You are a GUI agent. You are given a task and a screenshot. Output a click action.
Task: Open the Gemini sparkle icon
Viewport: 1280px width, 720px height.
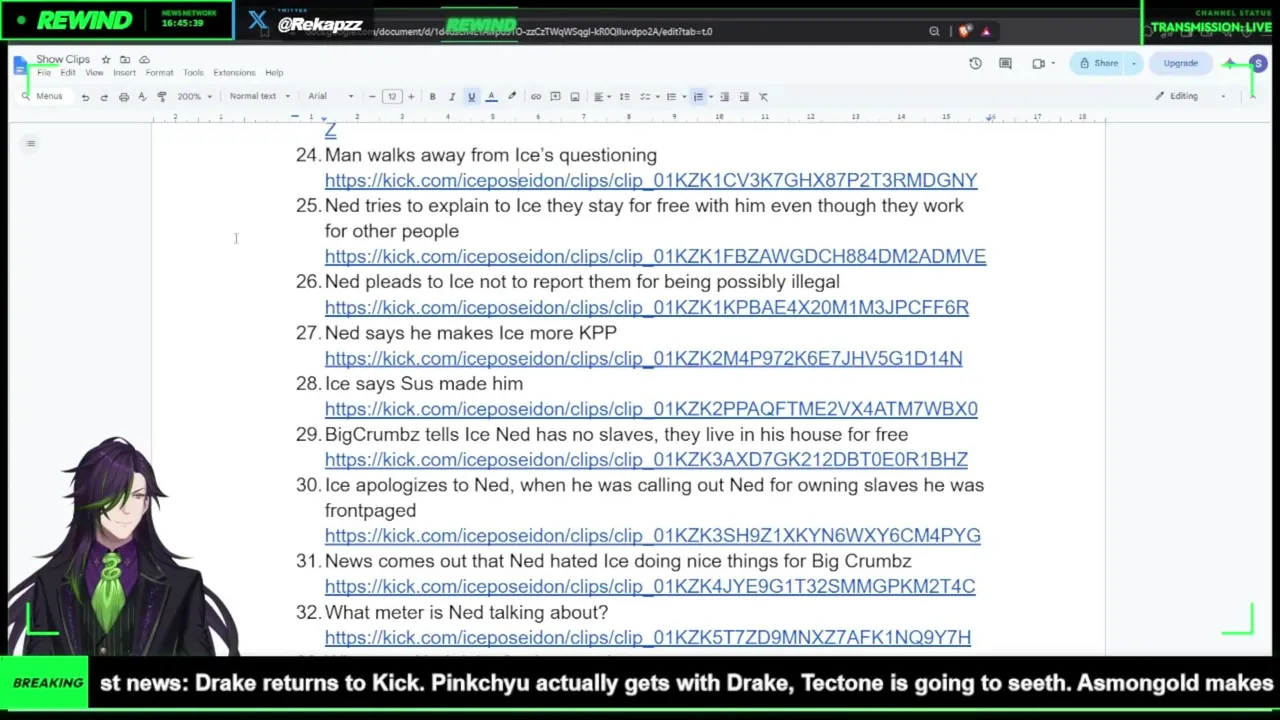coord(1230,64)
